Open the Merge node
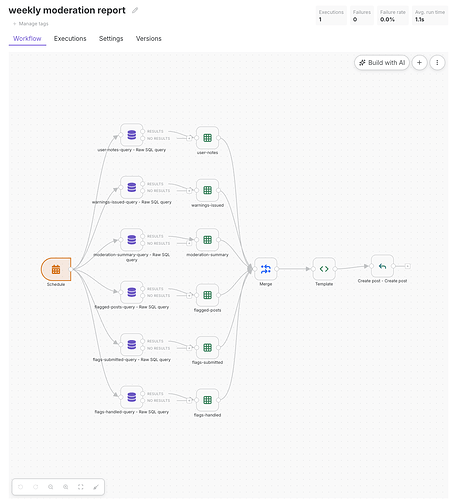The height and width of the screenshot is (500, 460). (x=266, y=269)
